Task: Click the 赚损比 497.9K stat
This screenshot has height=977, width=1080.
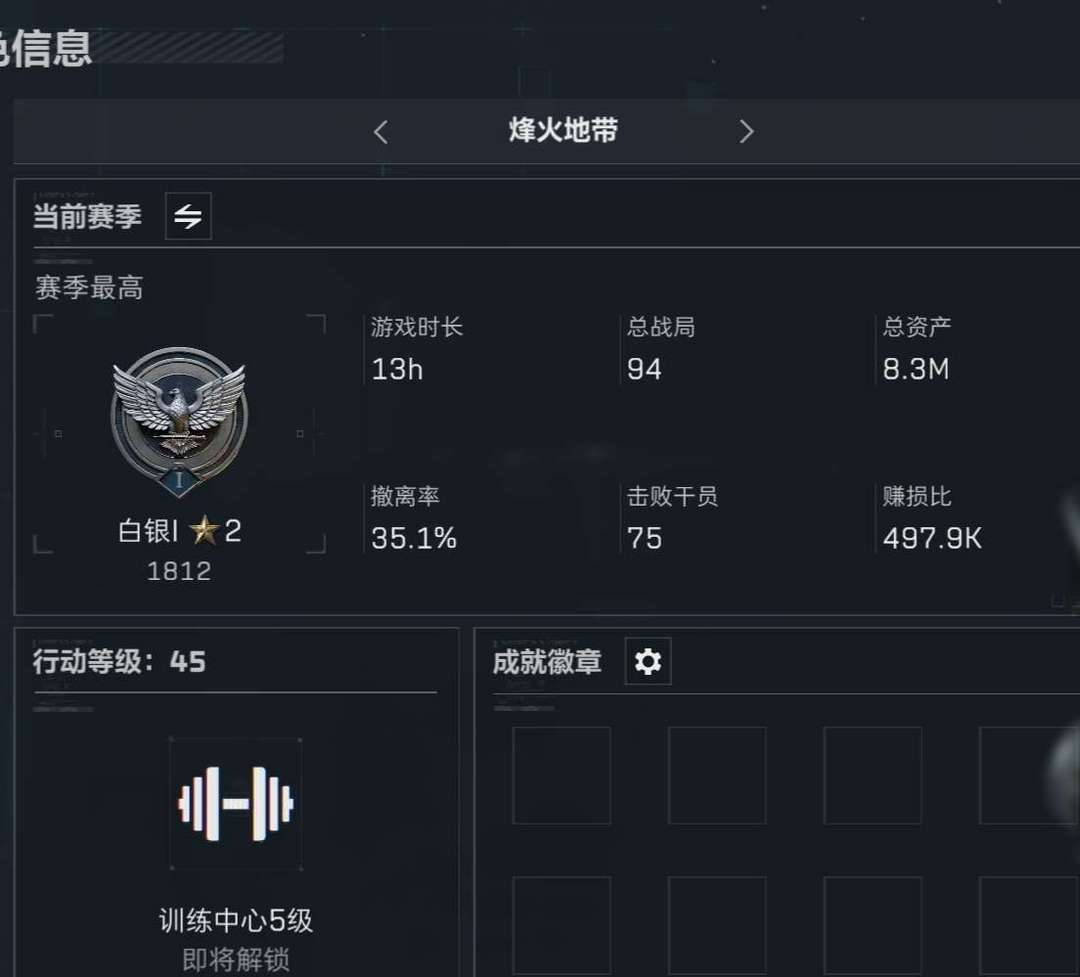Action: coord(933,518)
